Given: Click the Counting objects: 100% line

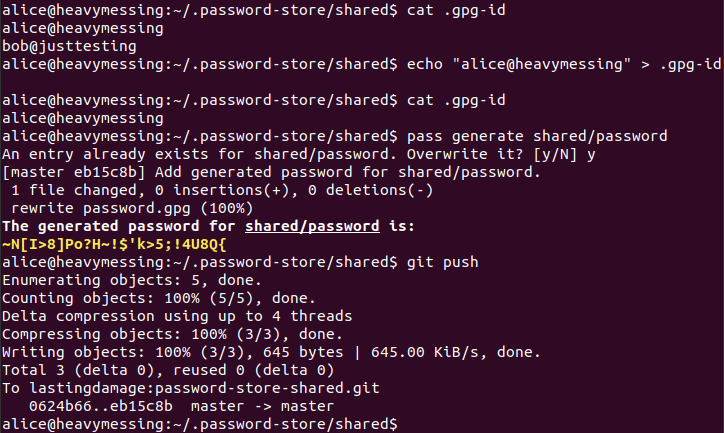Looking at the screenshot, I should pos(159,298).
